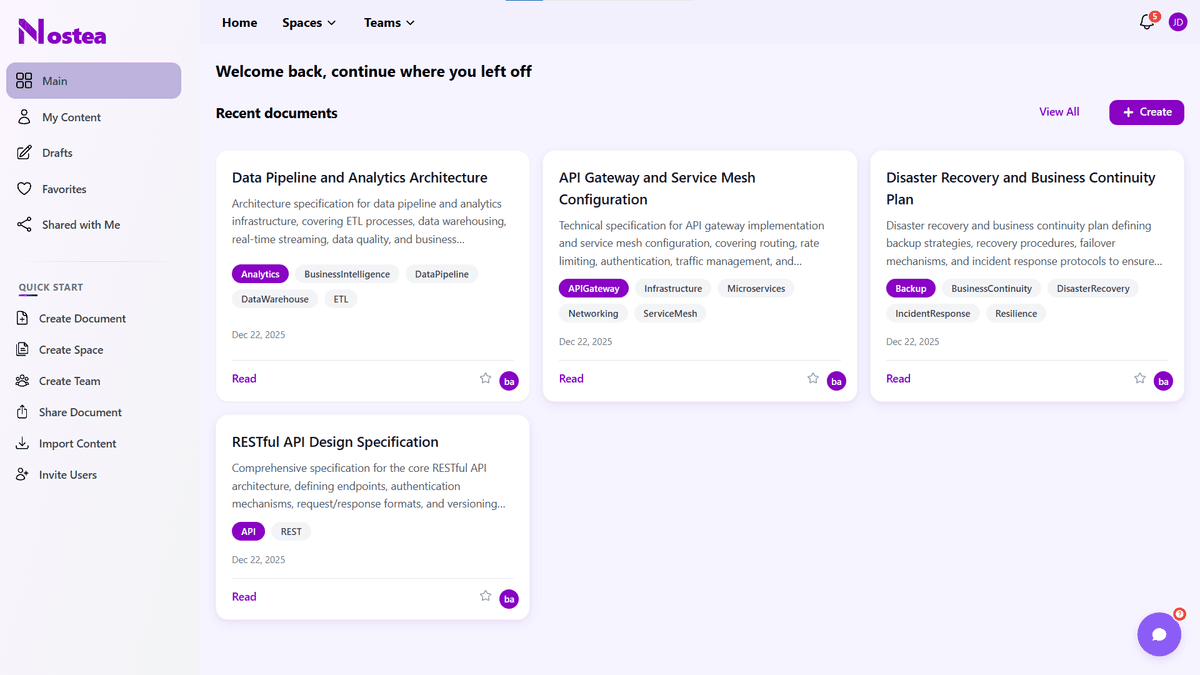
Task: Star the Data Pipeline and Analytics document
Action: [485, 379]
